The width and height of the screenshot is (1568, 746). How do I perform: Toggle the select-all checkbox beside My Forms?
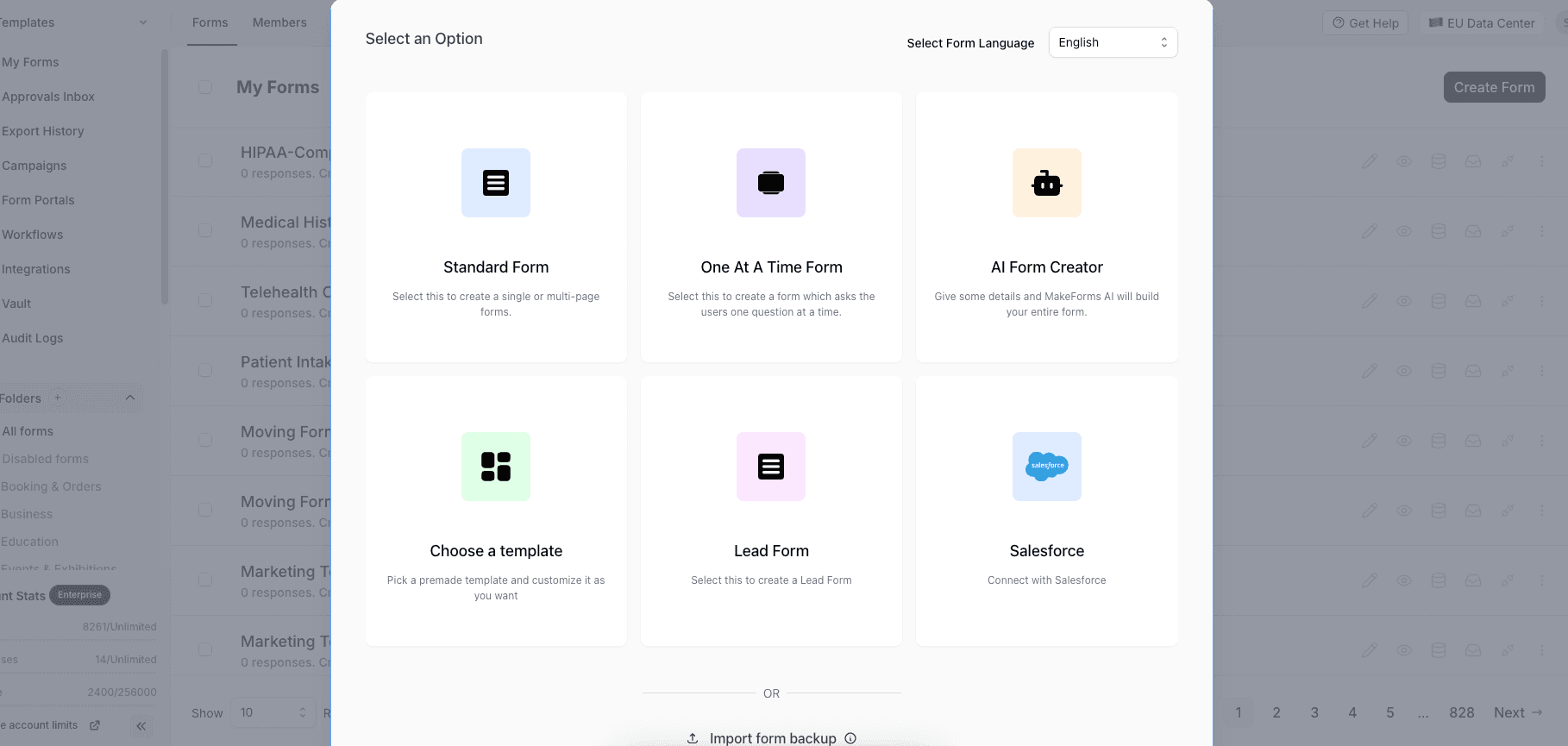click(205, 87)
